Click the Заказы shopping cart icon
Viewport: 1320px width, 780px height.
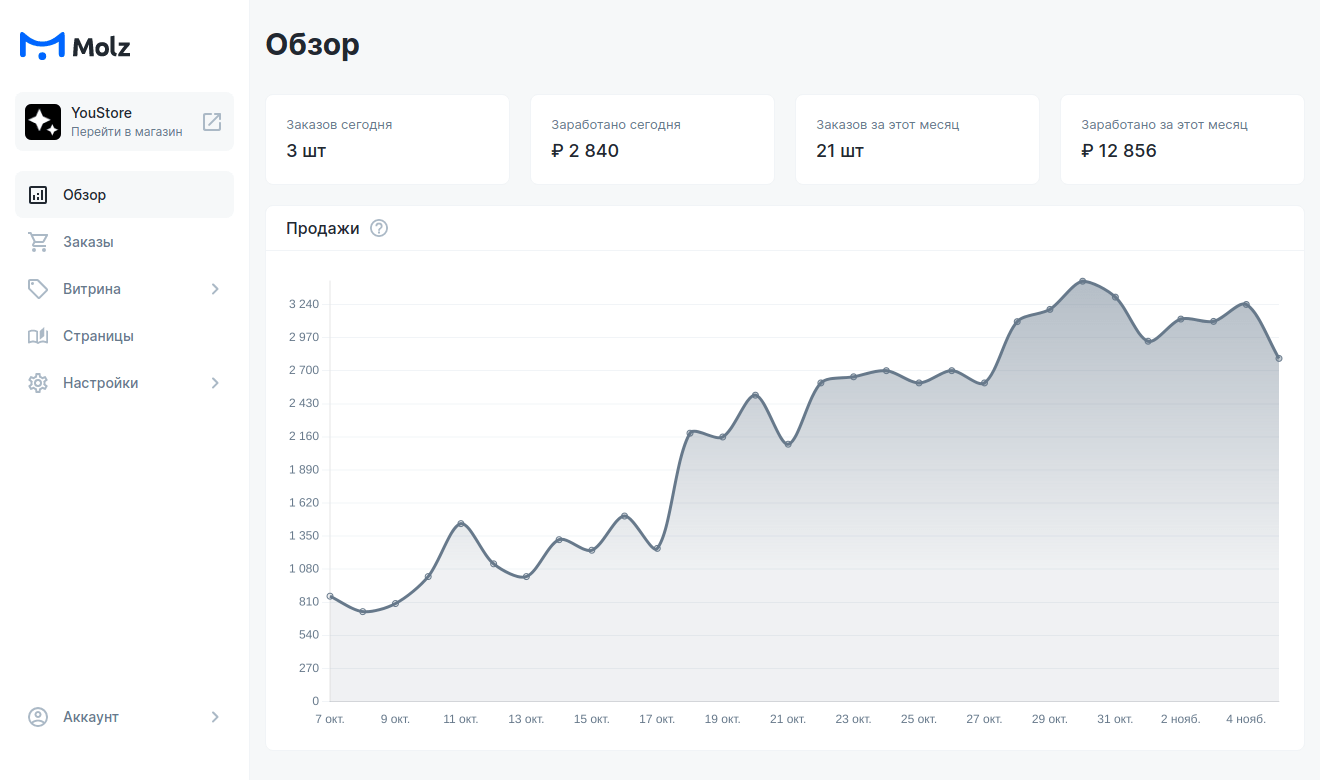pos(38,242)
